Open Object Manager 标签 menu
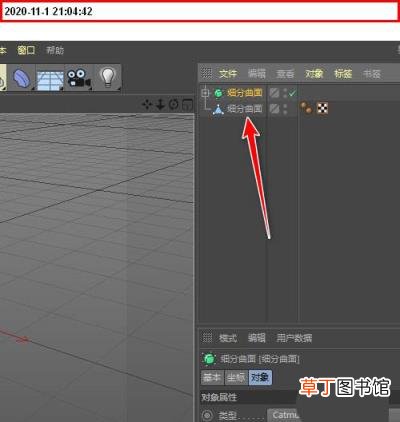Image resolution: width=400 pixels, height=422 pixels. [x=343, y=74]
